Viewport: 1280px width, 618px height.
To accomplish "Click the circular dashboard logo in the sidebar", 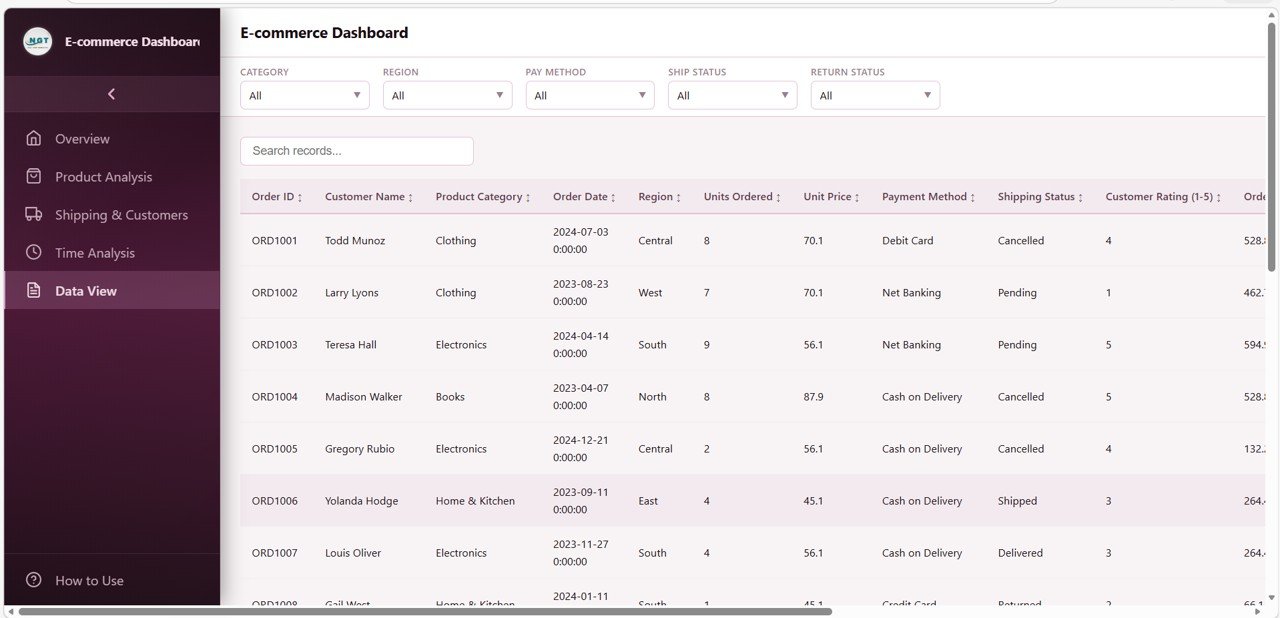I will (37, 41).
